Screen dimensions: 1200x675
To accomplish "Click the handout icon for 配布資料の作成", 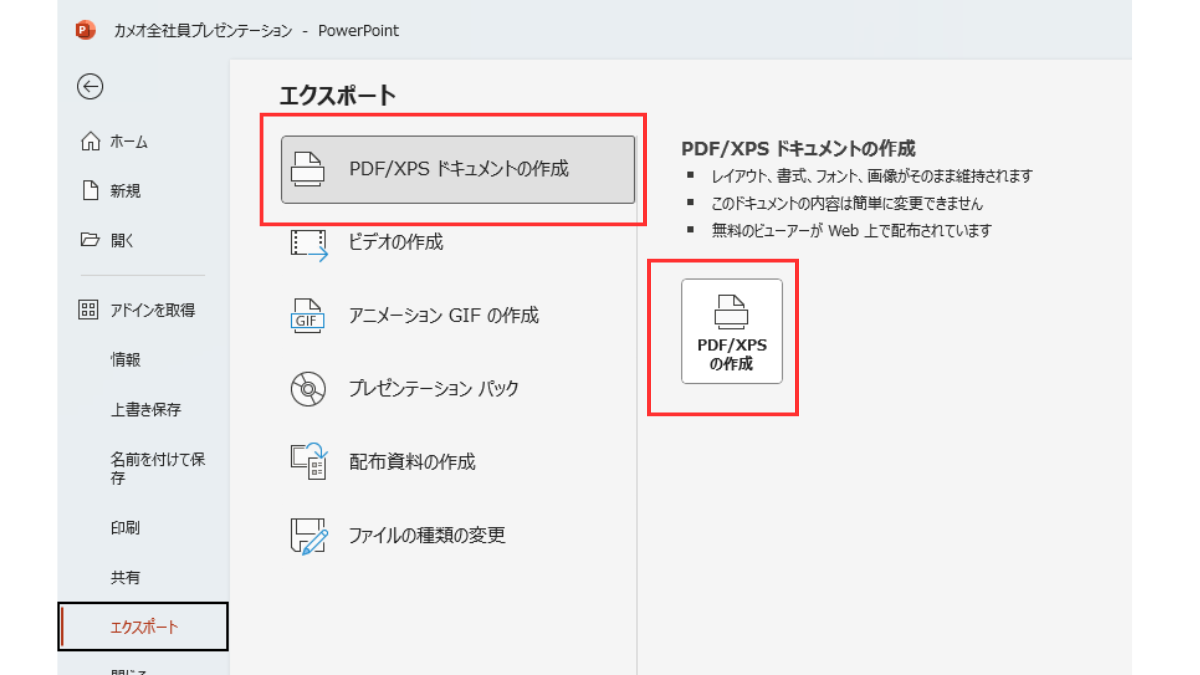I will click(308, 461).
